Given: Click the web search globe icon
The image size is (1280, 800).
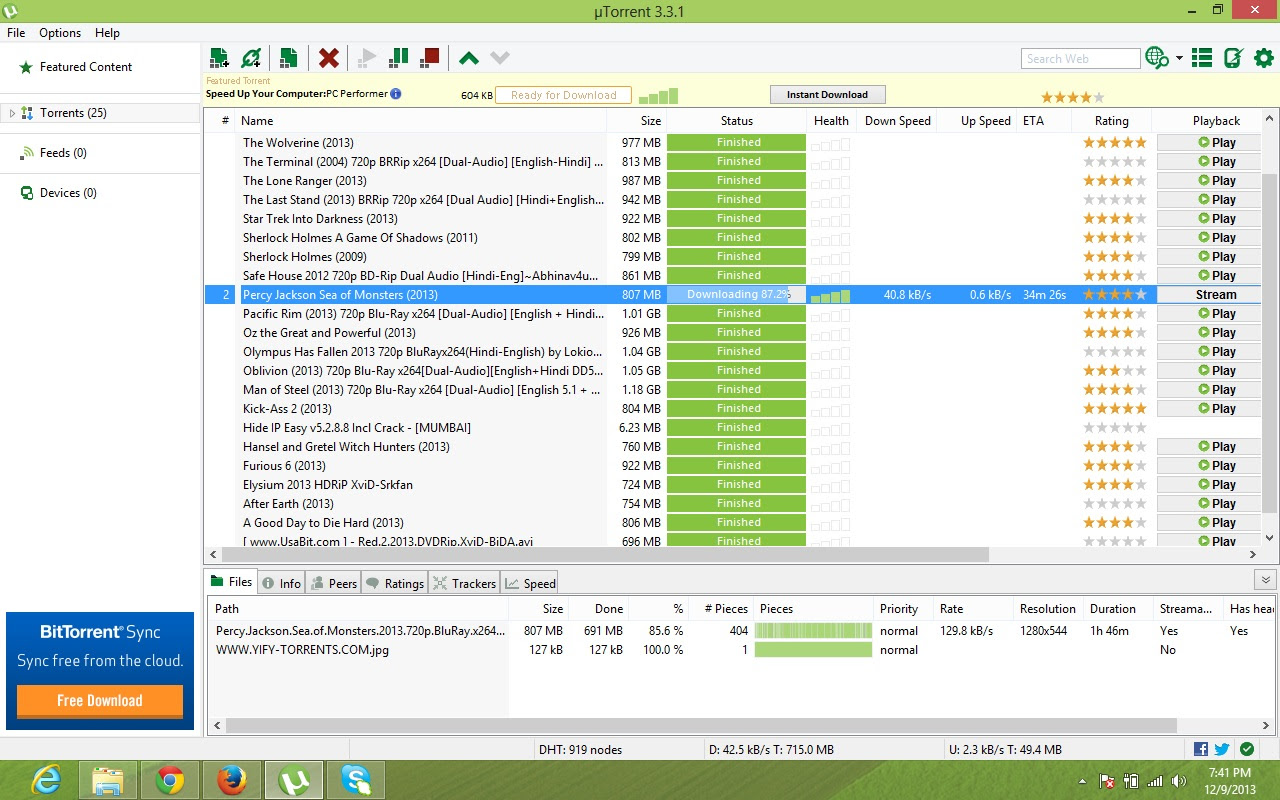Looking at the screenshot, I should [1157, 58].
